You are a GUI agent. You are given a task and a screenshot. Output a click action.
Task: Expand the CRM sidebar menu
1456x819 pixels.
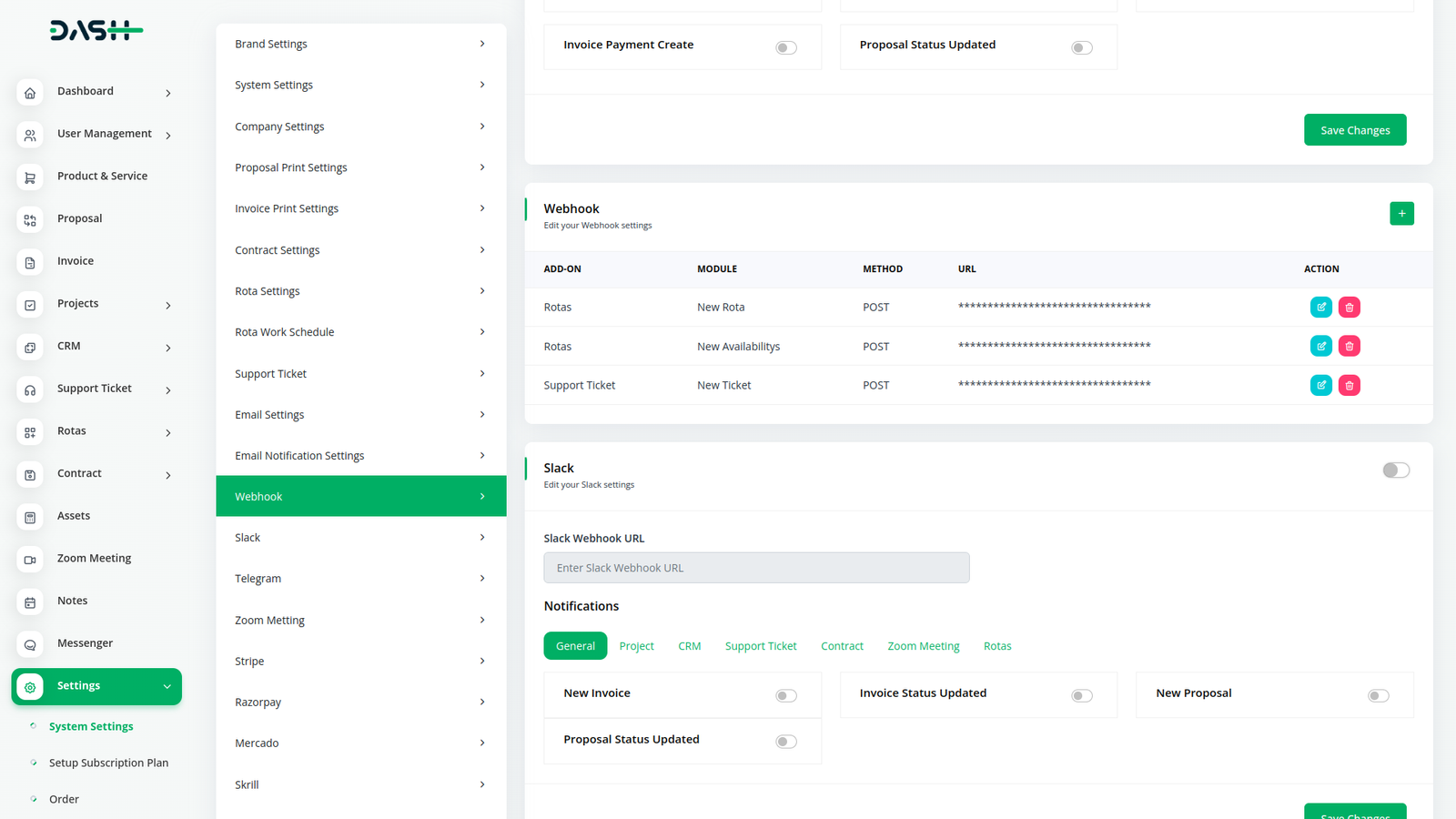[167, 348]
